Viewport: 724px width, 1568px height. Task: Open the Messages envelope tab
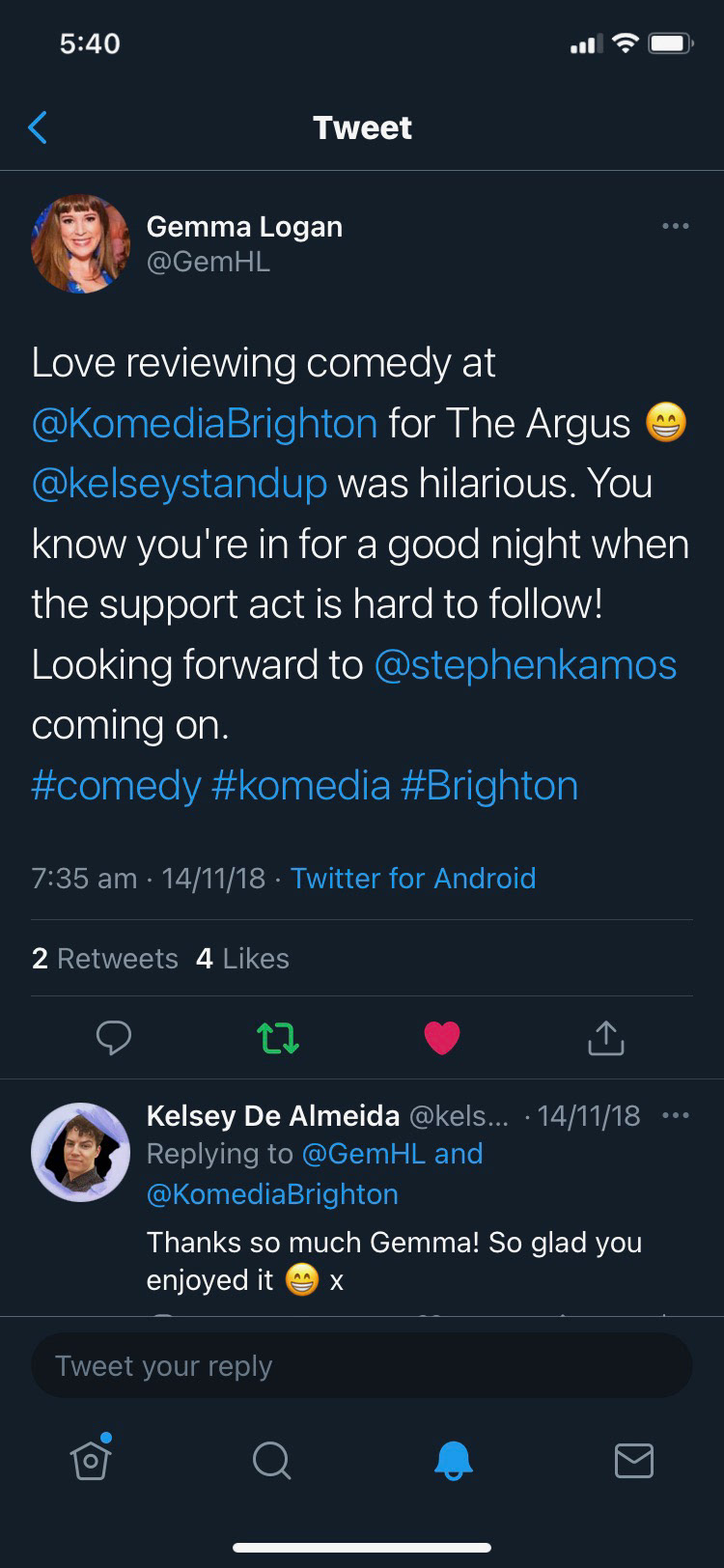pos(633,1460)
